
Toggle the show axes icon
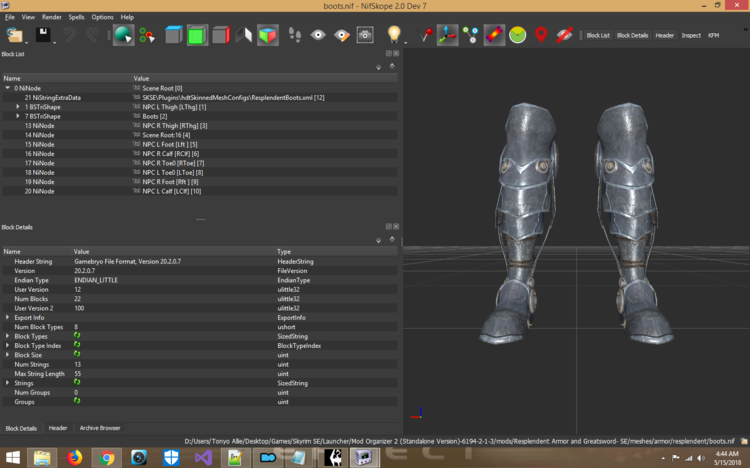447,35
